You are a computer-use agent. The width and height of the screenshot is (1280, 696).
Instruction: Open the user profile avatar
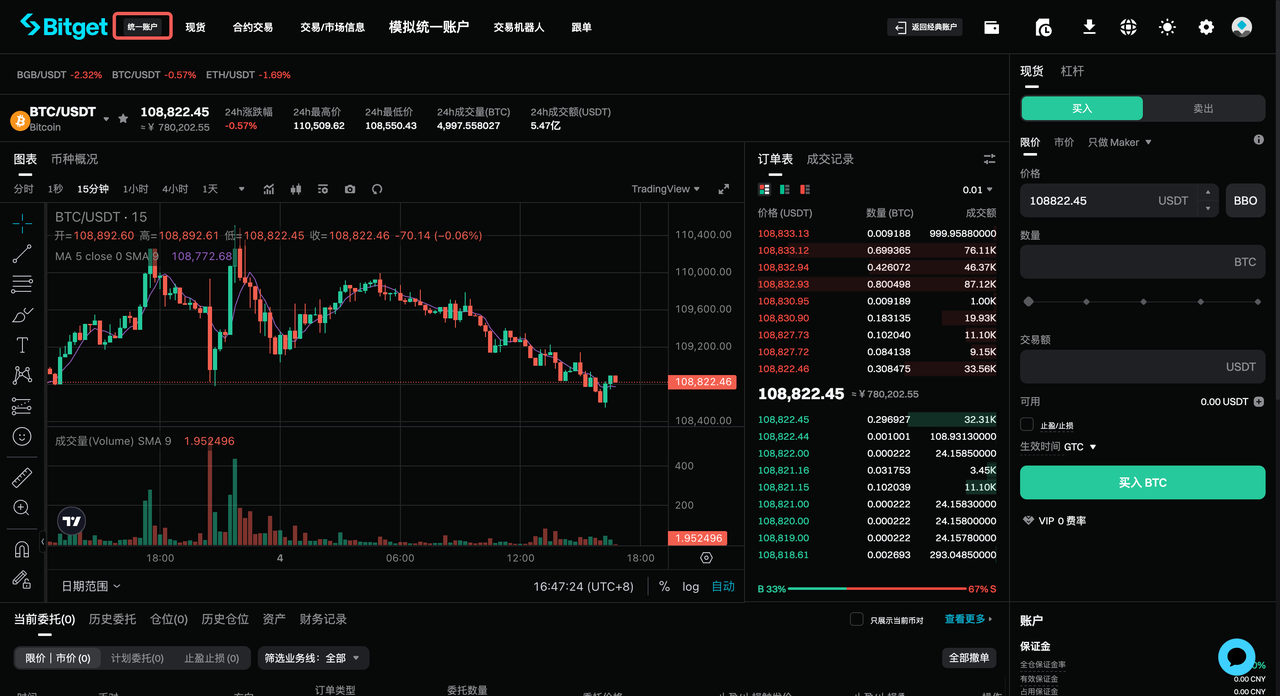pos(1242,27)
